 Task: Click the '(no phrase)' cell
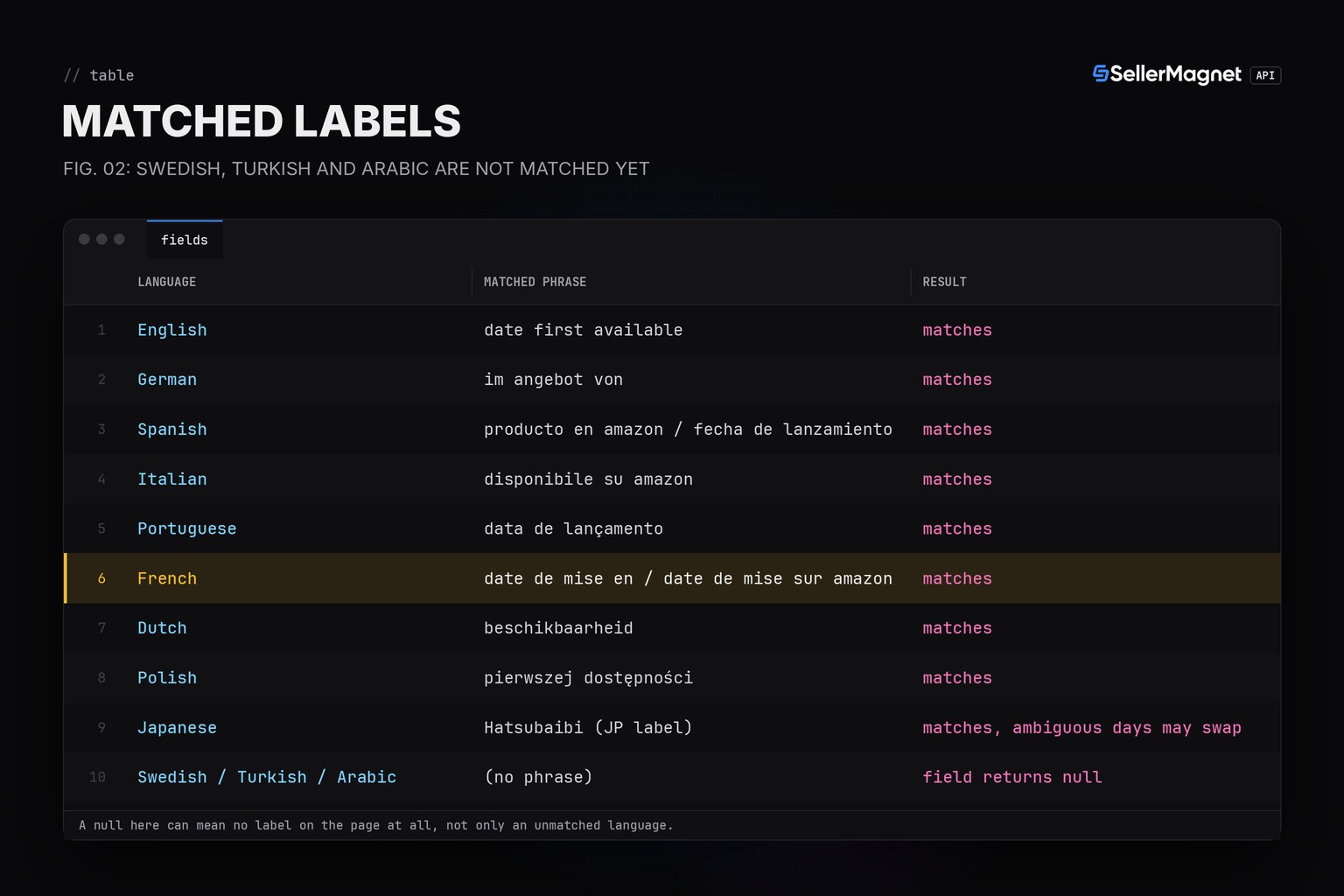pos(539,777)
